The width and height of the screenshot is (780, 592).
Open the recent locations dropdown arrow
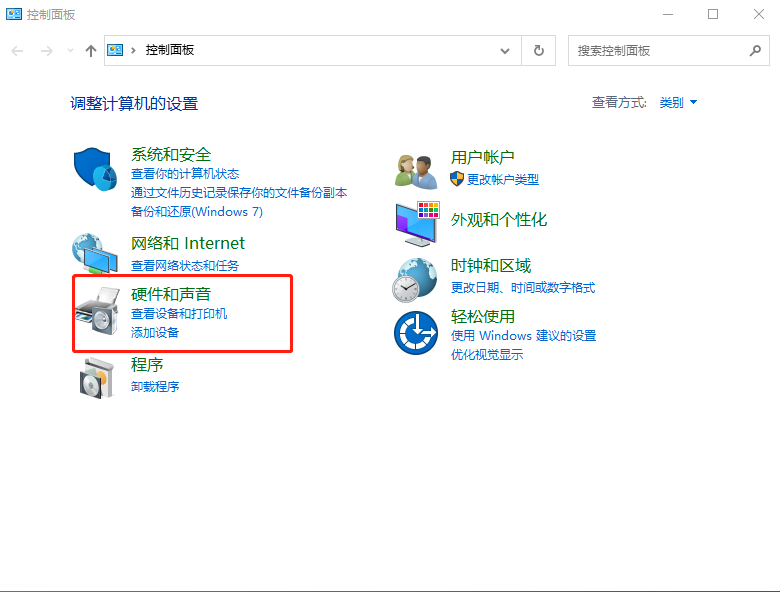70,50
